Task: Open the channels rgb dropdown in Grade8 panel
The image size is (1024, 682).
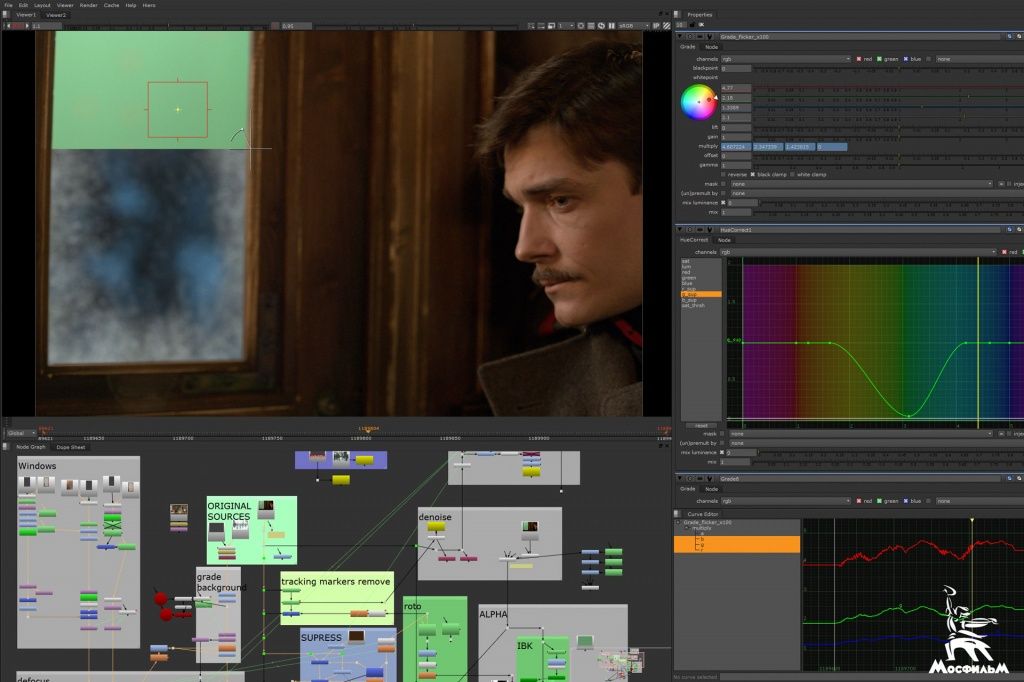Action: [786, 501]
